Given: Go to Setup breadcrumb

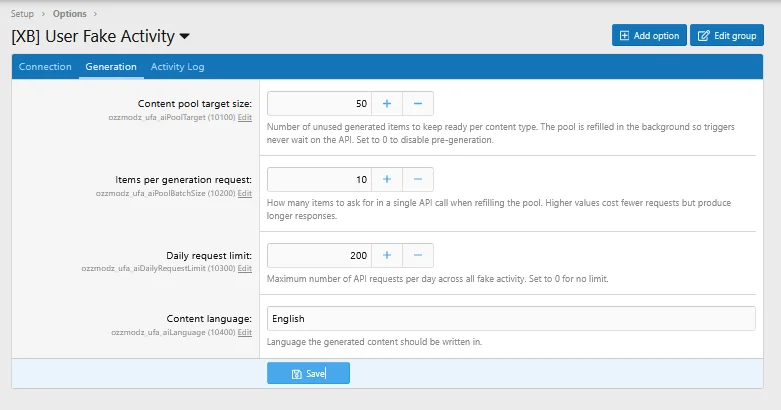Looking at the screenshot, I should [22, 14].
